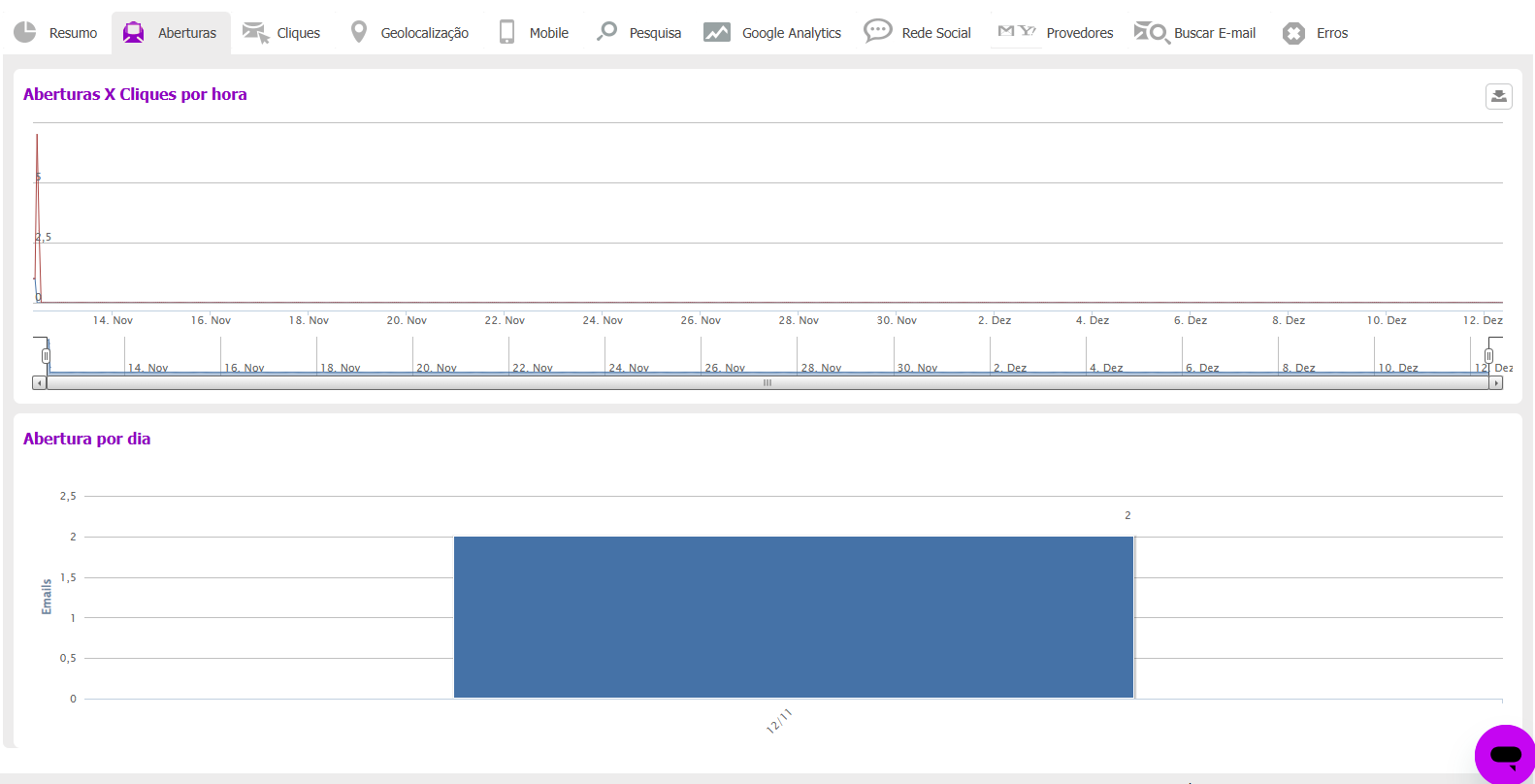Image resolution: width=1535 pixels, height=784 pixels.
Task: Switch to the Pesquisa tab
Action: click(655, 33)
